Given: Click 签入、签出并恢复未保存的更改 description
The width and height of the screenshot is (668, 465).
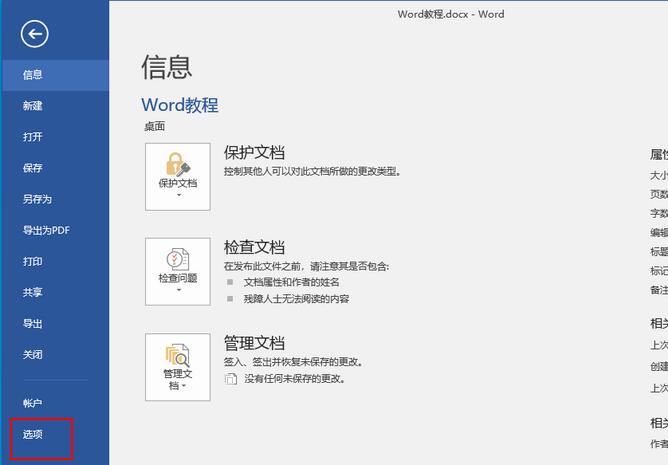Looking at the screenshot, I should pyautogui.click(x=294, y=362).
